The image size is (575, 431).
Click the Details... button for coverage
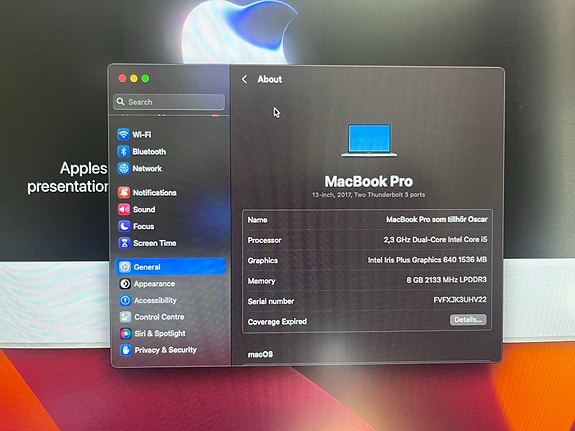click(x=468, y=319)
